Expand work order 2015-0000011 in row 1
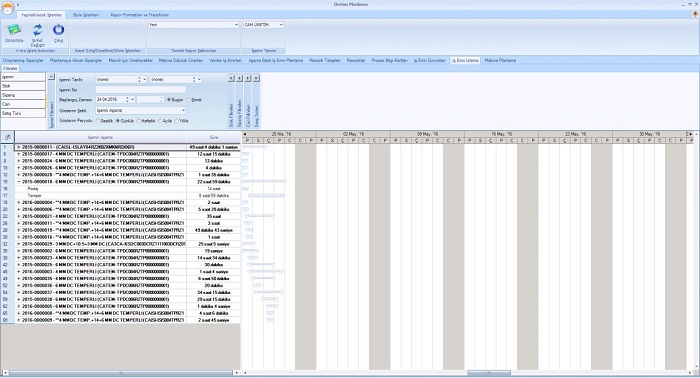This screenshot has height=378, width=700. [x=18, y=147]
